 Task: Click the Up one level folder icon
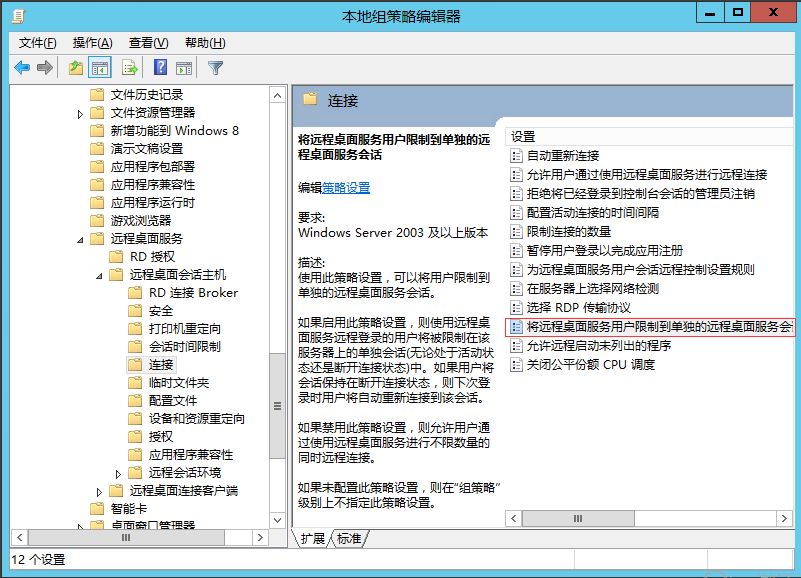coord(76,67)
